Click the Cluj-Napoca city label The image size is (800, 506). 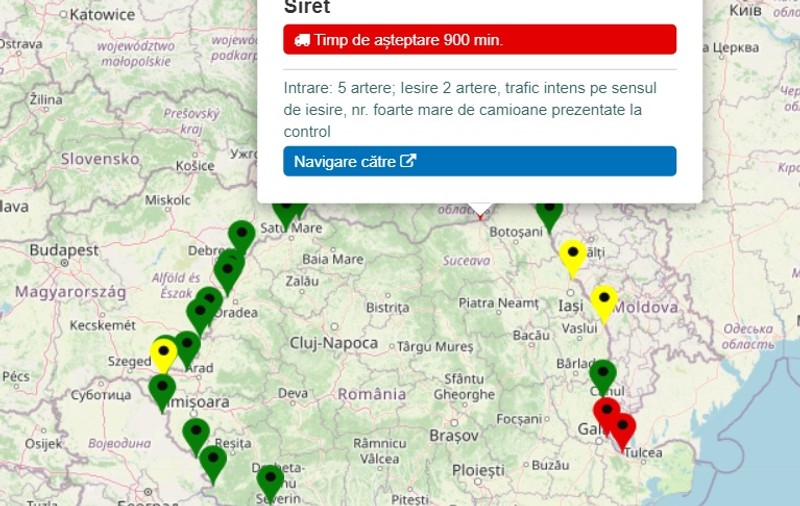click(334, 343)
